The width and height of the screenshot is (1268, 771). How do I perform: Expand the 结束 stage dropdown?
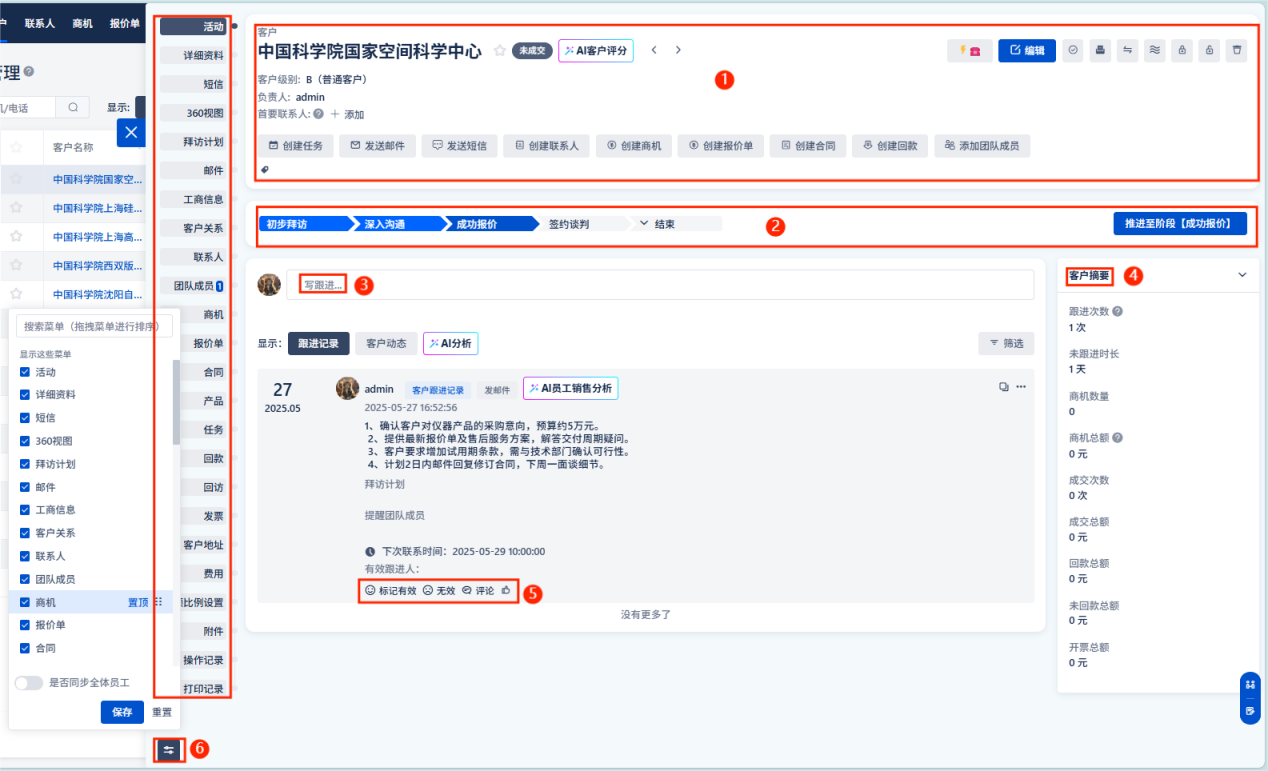[x=644, y=224]
